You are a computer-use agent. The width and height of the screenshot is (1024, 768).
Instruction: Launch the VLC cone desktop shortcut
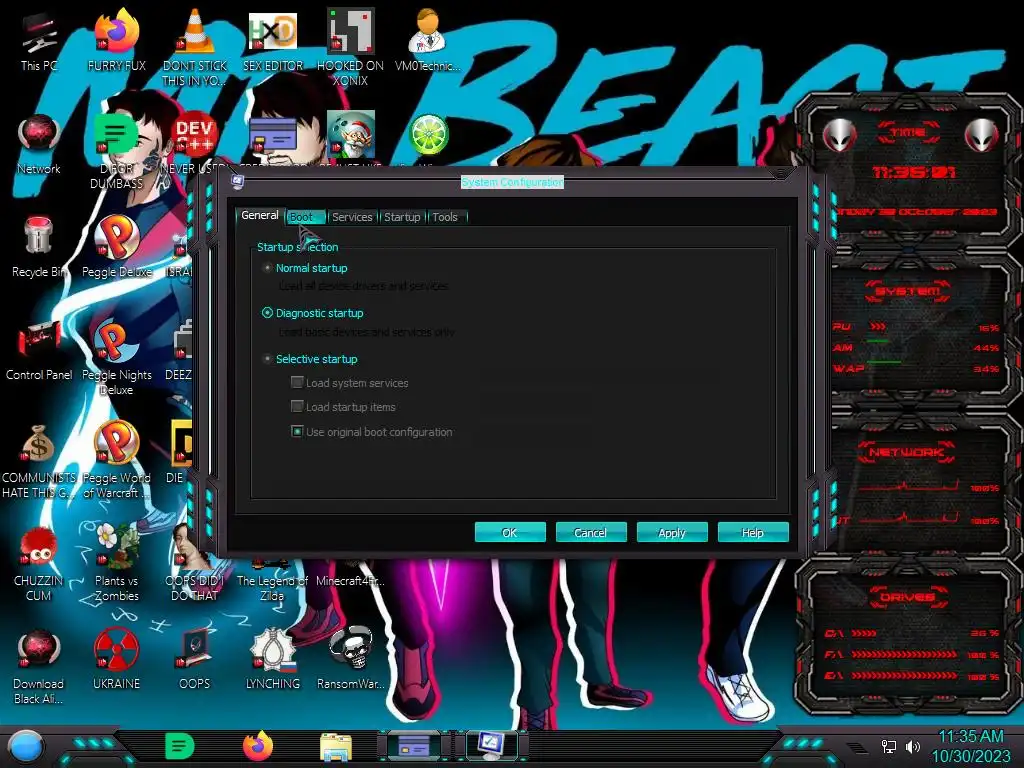(x=195, y=46)
